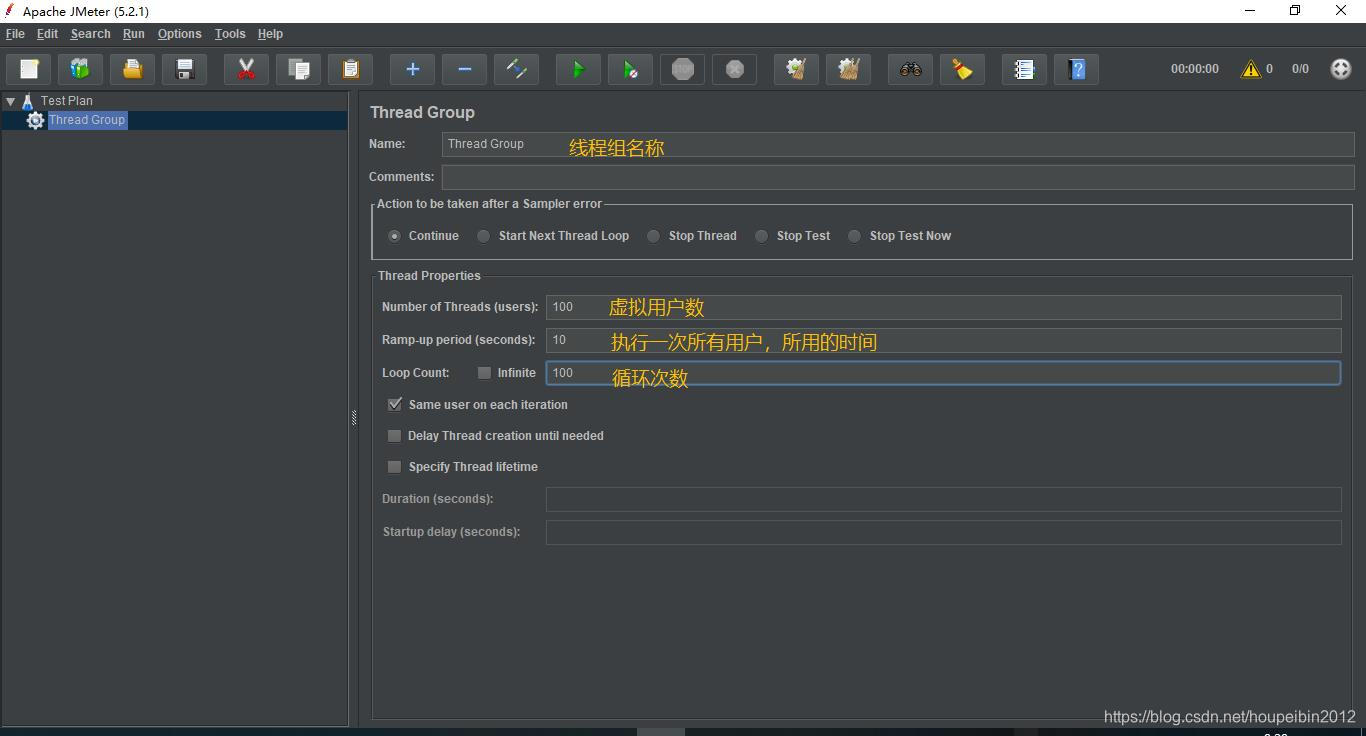
Task: Click the Thread Group gear icon in the tree
Action: coord(35,120)
